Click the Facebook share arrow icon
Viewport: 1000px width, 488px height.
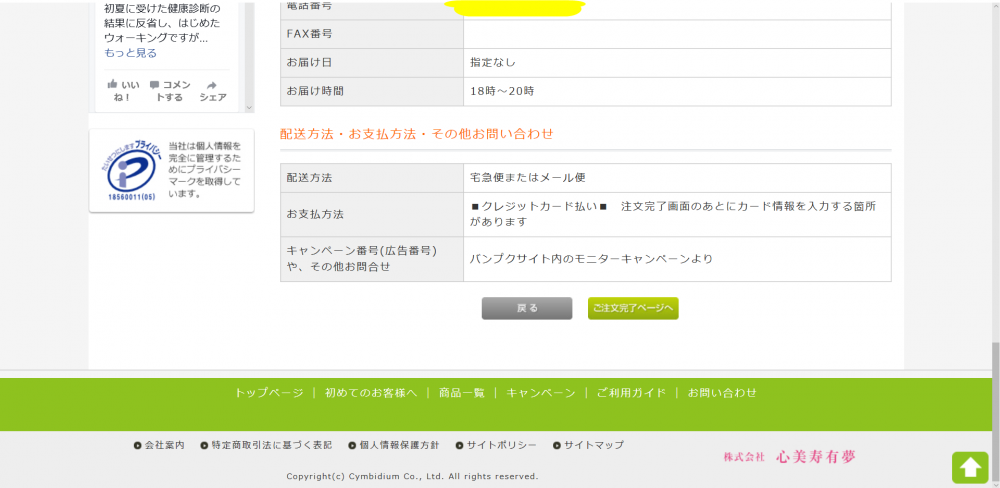[x=212, y=85]
